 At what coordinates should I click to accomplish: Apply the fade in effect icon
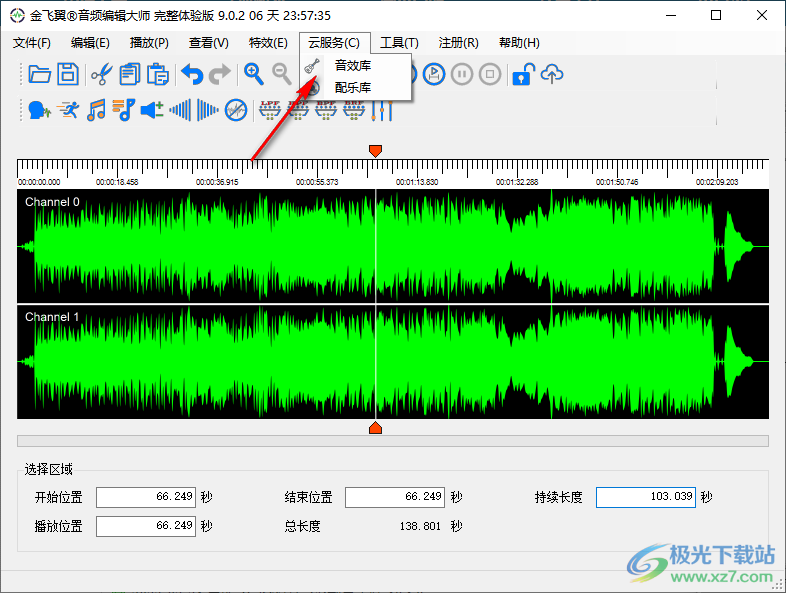[180, 110]
